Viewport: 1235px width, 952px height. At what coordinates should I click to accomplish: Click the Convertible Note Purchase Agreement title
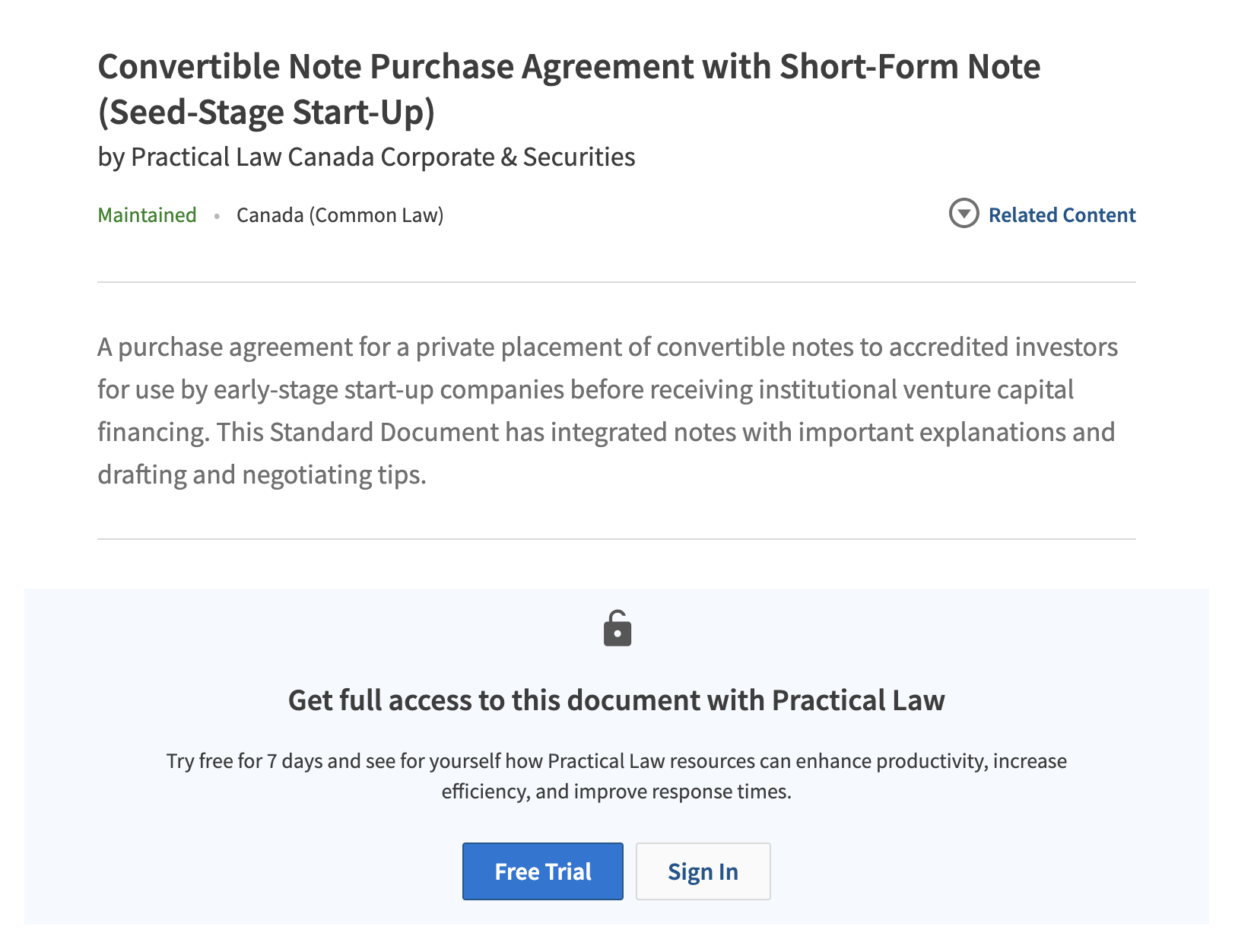pos(568,67)
